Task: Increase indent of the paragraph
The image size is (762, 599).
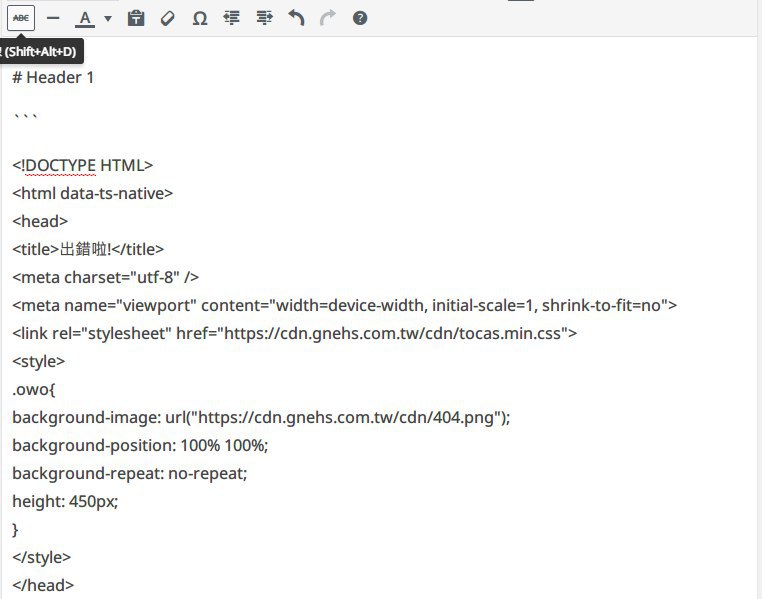Action: [x=264, y=18]
